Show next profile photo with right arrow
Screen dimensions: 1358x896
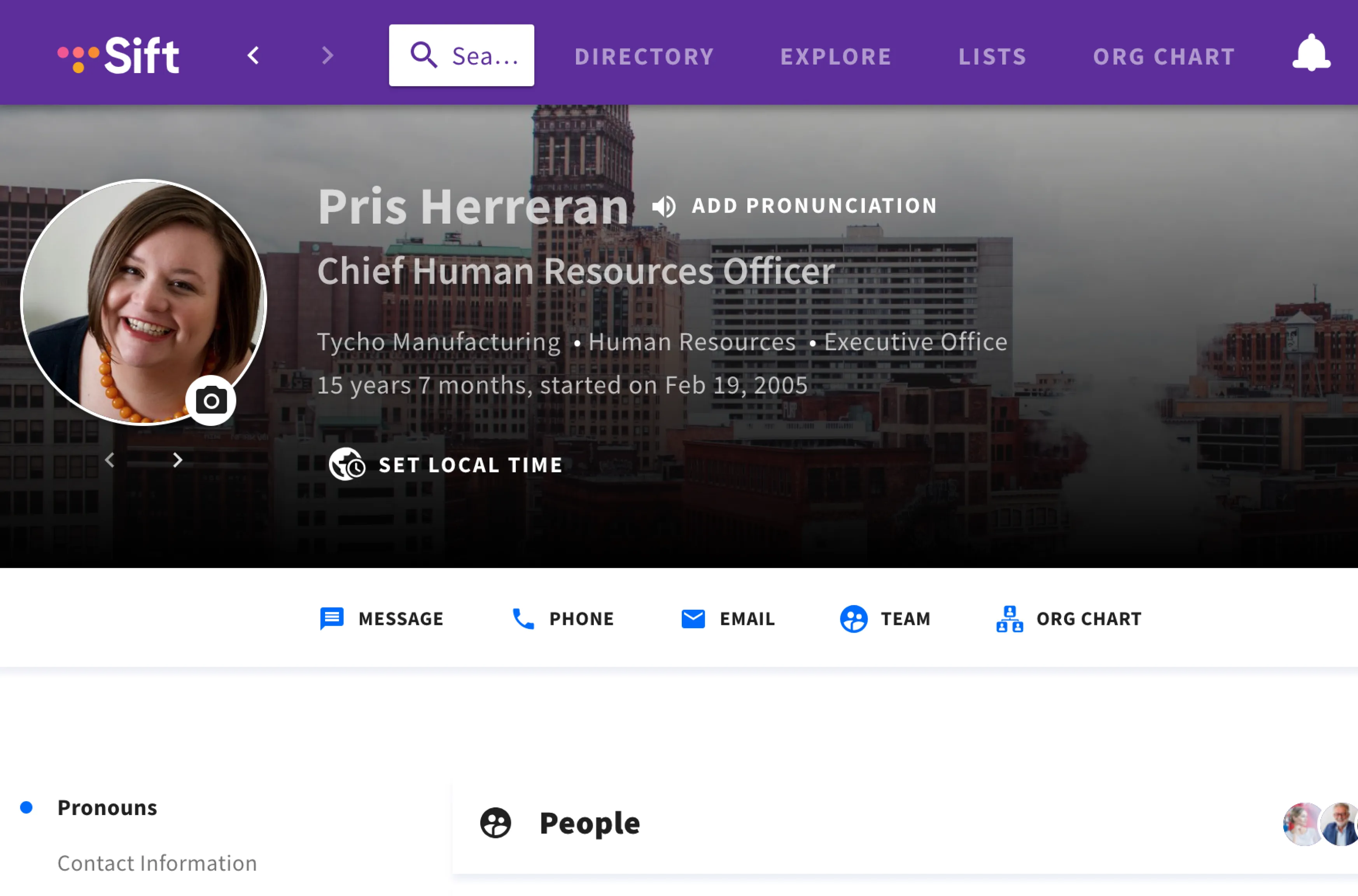pos(178,460)
